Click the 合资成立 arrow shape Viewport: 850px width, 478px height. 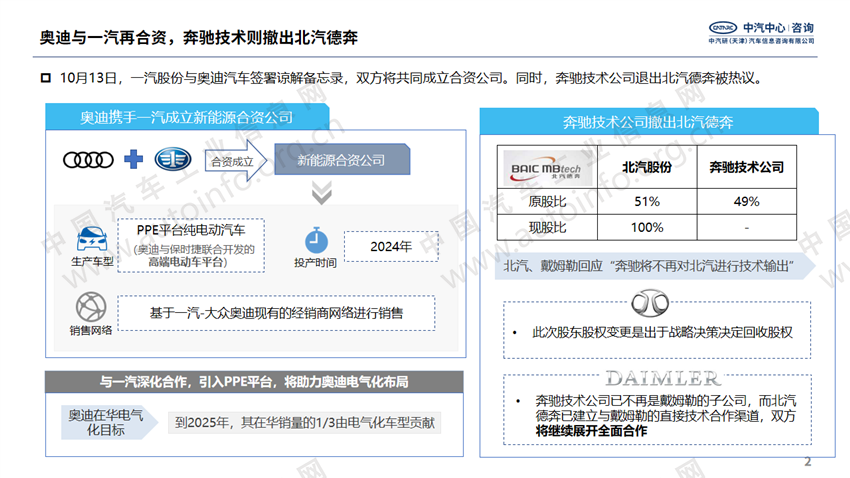pos(236,161)
